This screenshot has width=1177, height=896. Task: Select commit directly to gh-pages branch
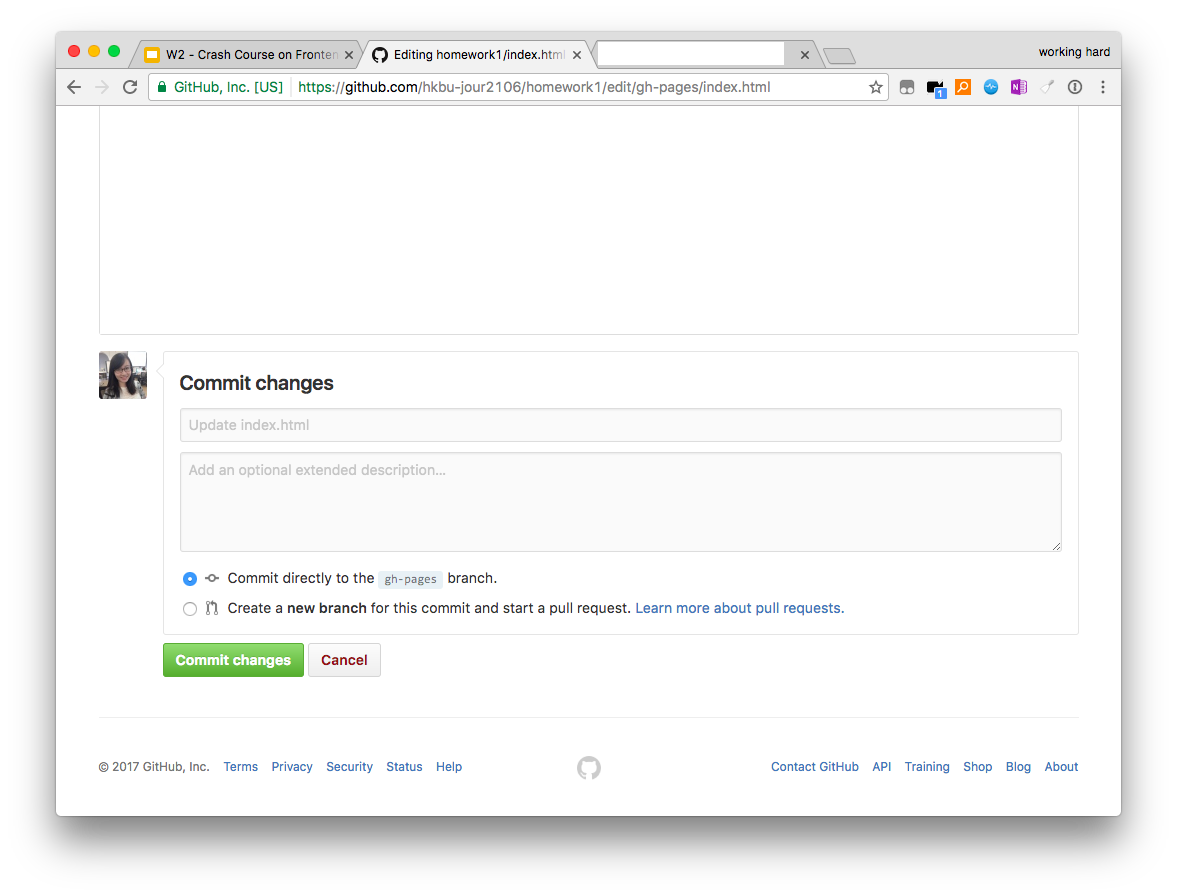[190, 579]
